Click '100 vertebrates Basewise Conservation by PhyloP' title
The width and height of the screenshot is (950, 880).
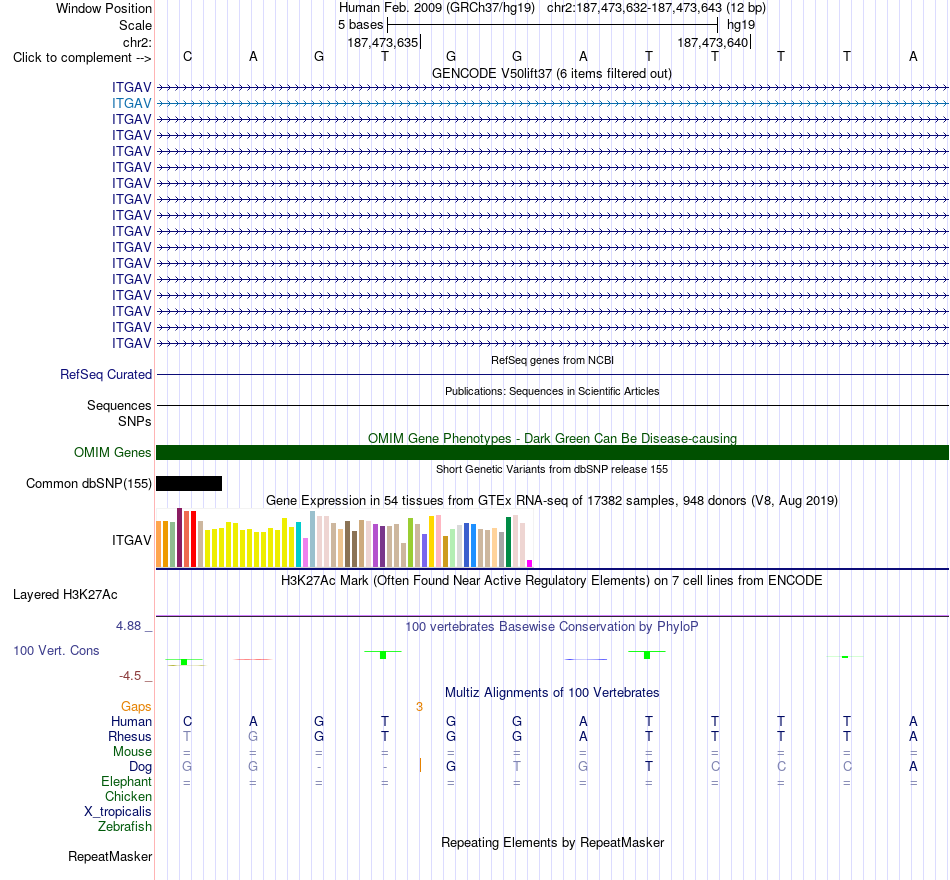click(x=552, y=627)
